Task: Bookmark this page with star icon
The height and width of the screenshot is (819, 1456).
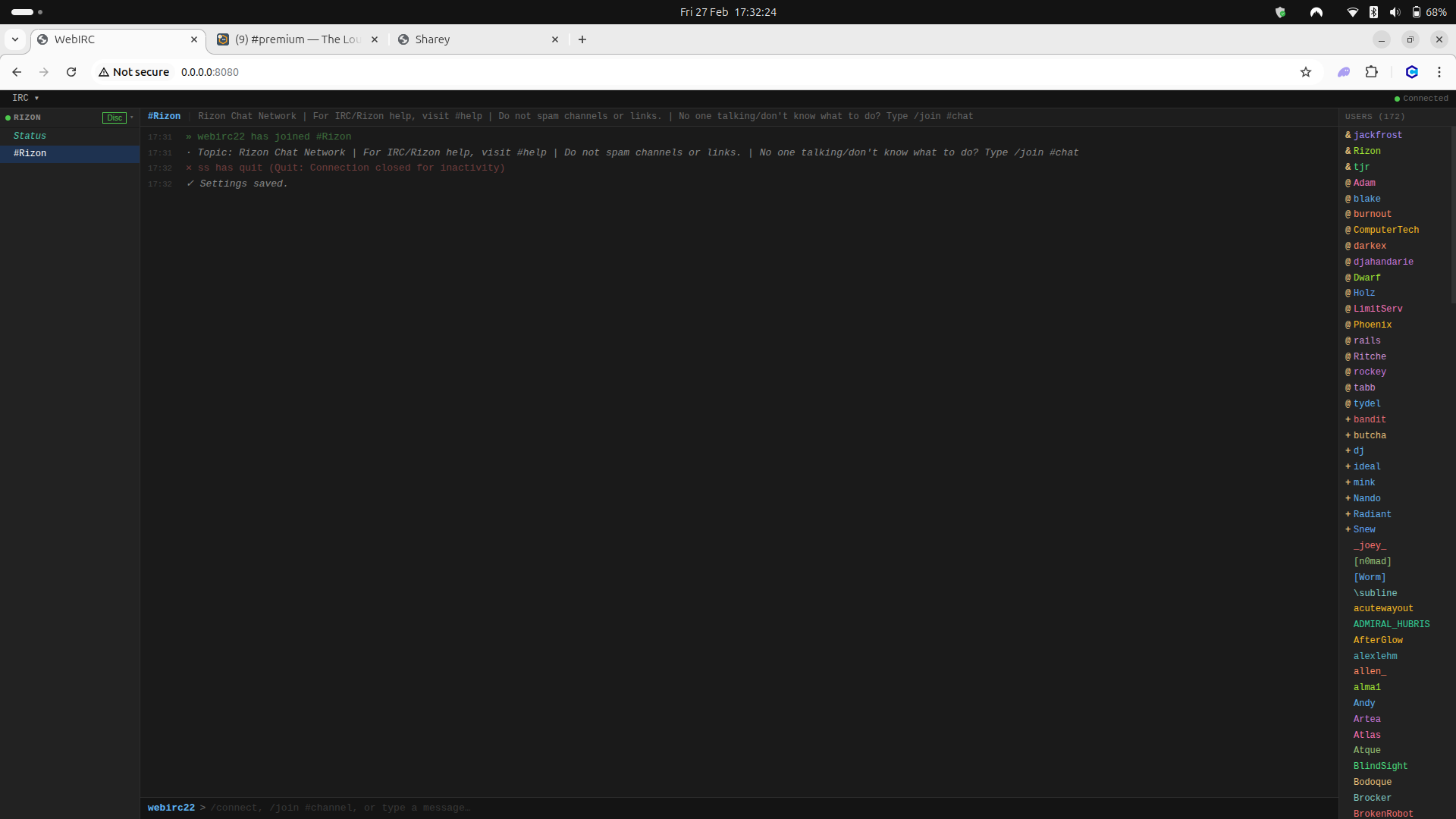Action: [x=1305, y=72]
